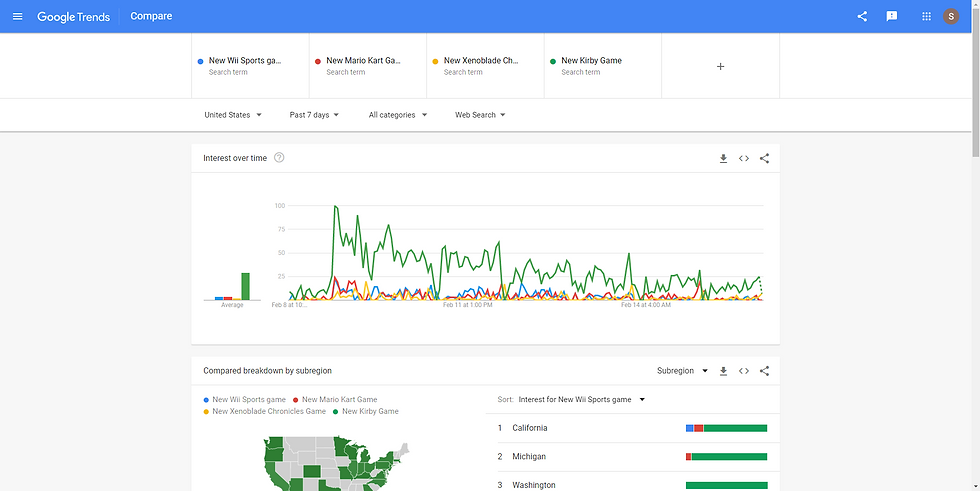The width and height of the screenshot is (980, 491).
Task: Open the hamburger main menu
Action: tap(18, 16)
